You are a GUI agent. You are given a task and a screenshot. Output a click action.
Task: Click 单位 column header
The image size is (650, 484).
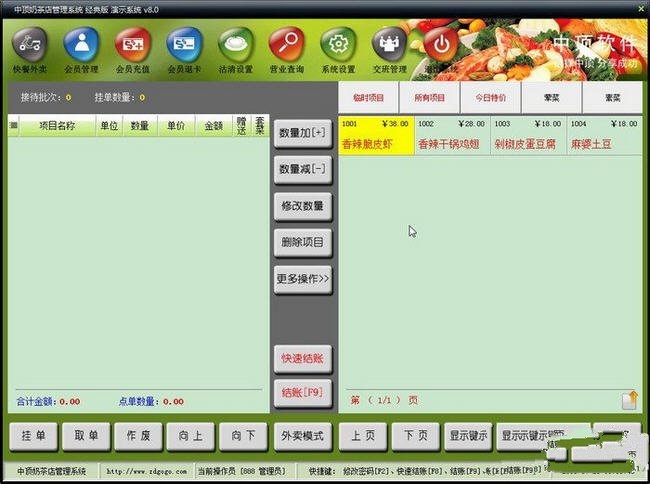[109, 126]
